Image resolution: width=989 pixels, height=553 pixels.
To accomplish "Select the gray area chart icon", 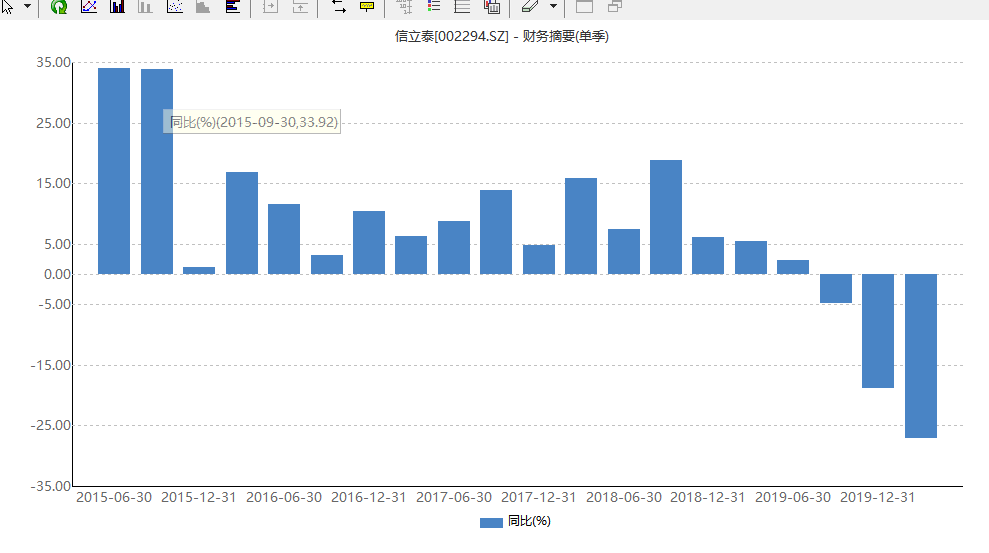I will [203, 6].
